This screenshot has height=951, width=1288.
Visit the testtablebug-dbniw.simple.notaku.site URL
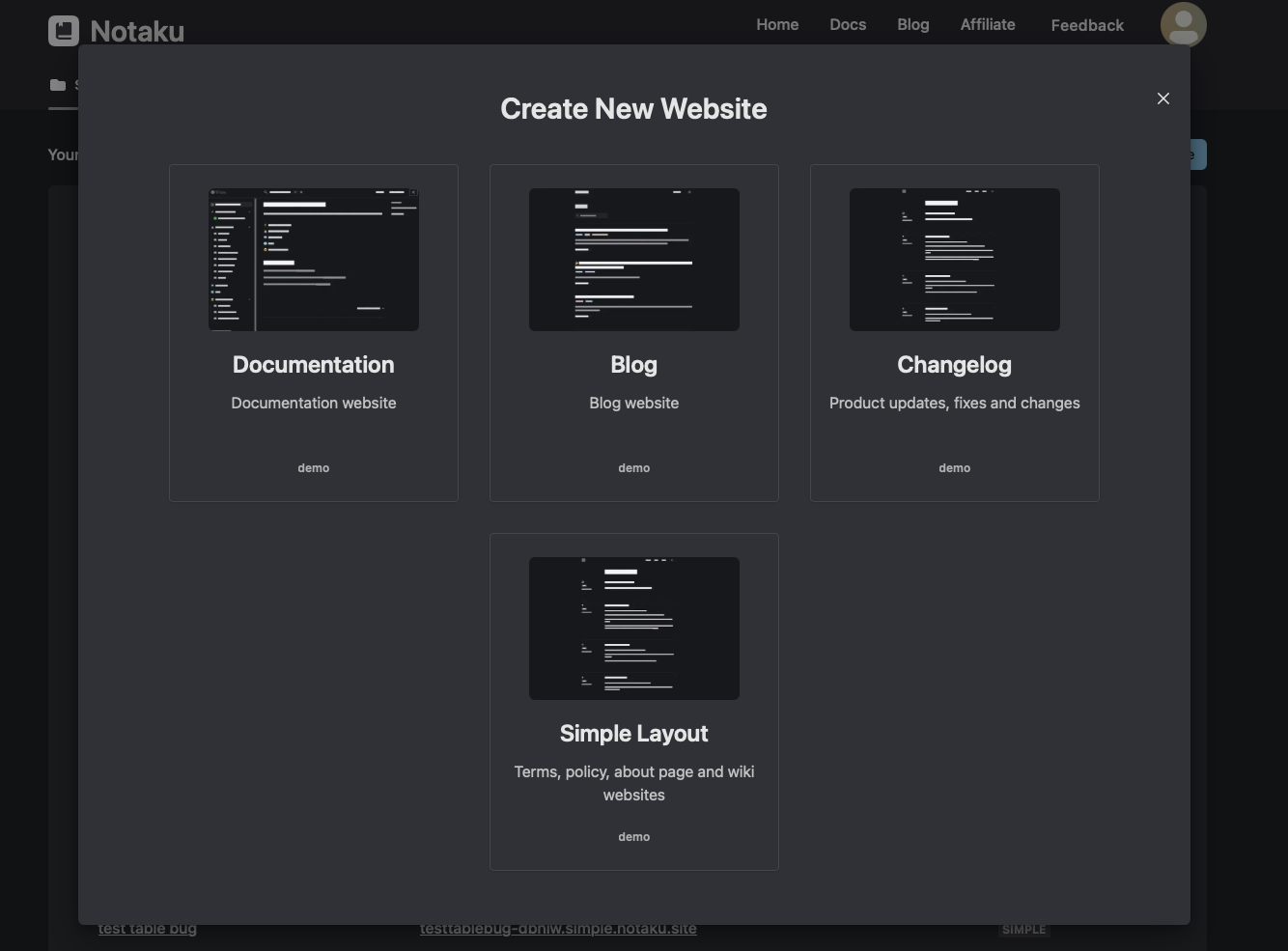(x=558, y=928)
